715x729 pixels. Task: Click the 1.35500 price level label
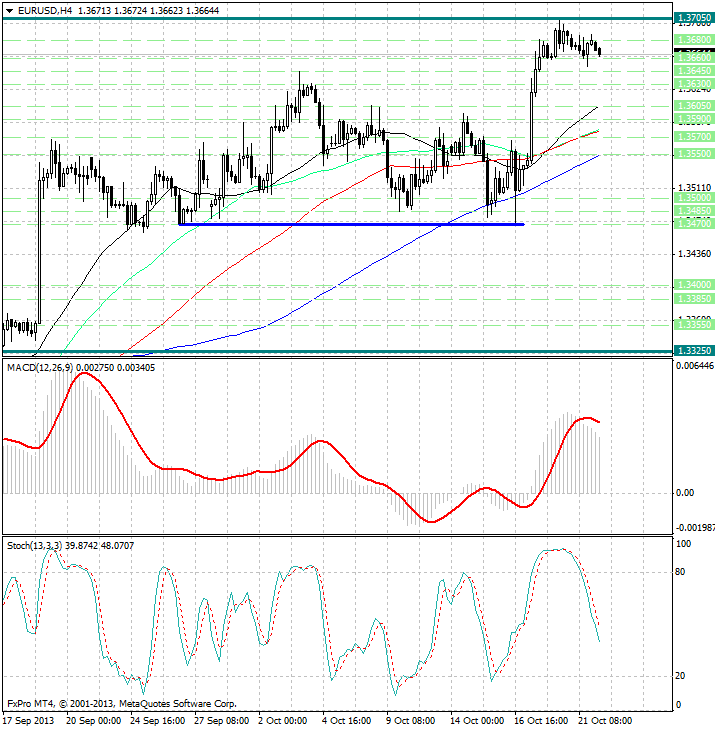click(x=694, y=153)
